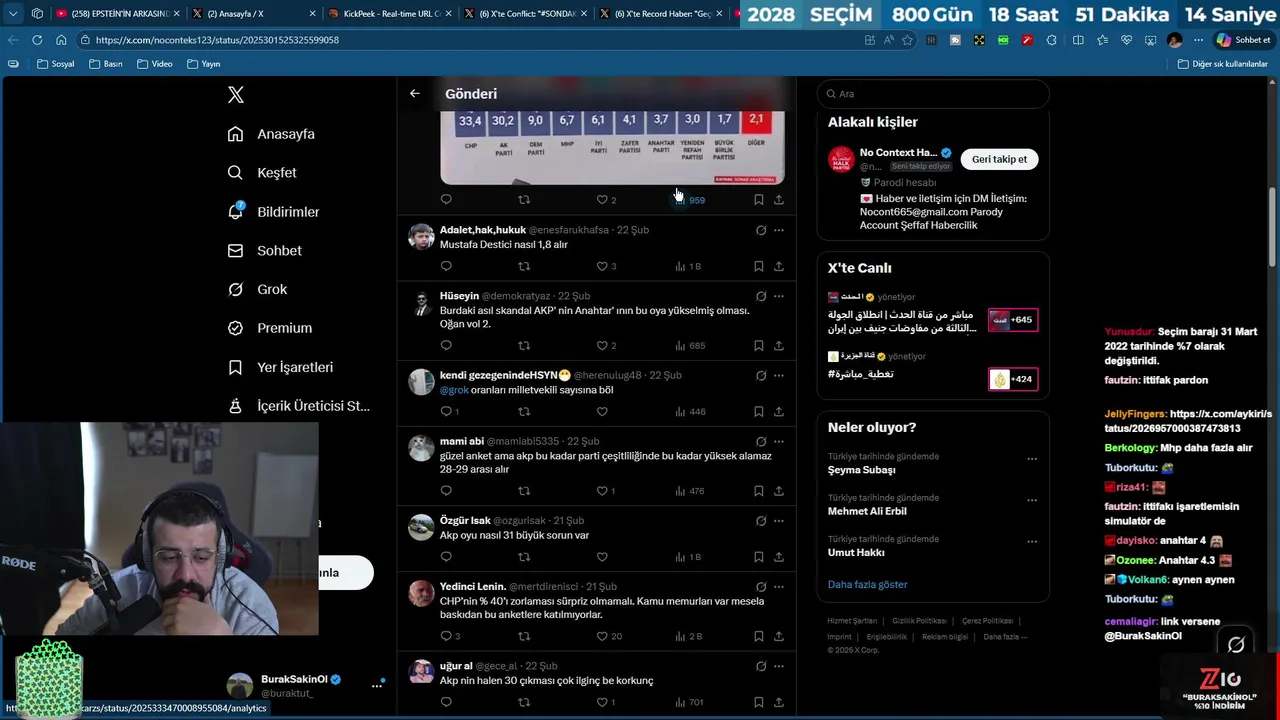Open Premium page

click(x=269, y=328)
